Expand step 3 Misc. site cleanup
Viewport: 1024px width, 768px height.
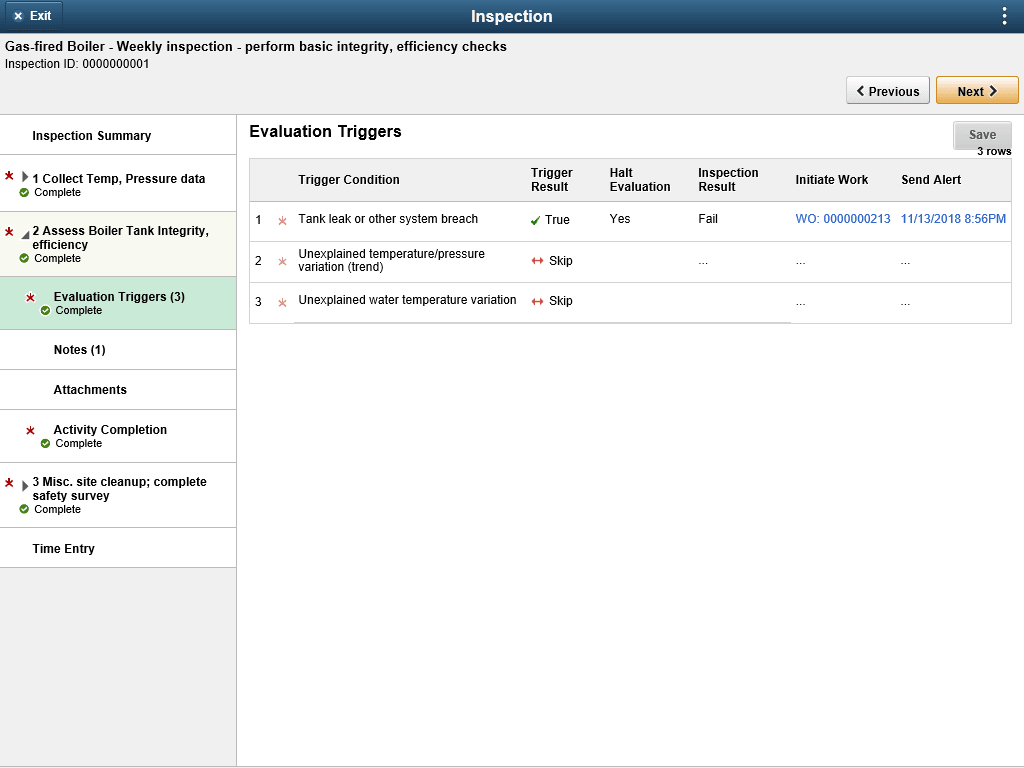pyautogui.click(x=25, y=486)
